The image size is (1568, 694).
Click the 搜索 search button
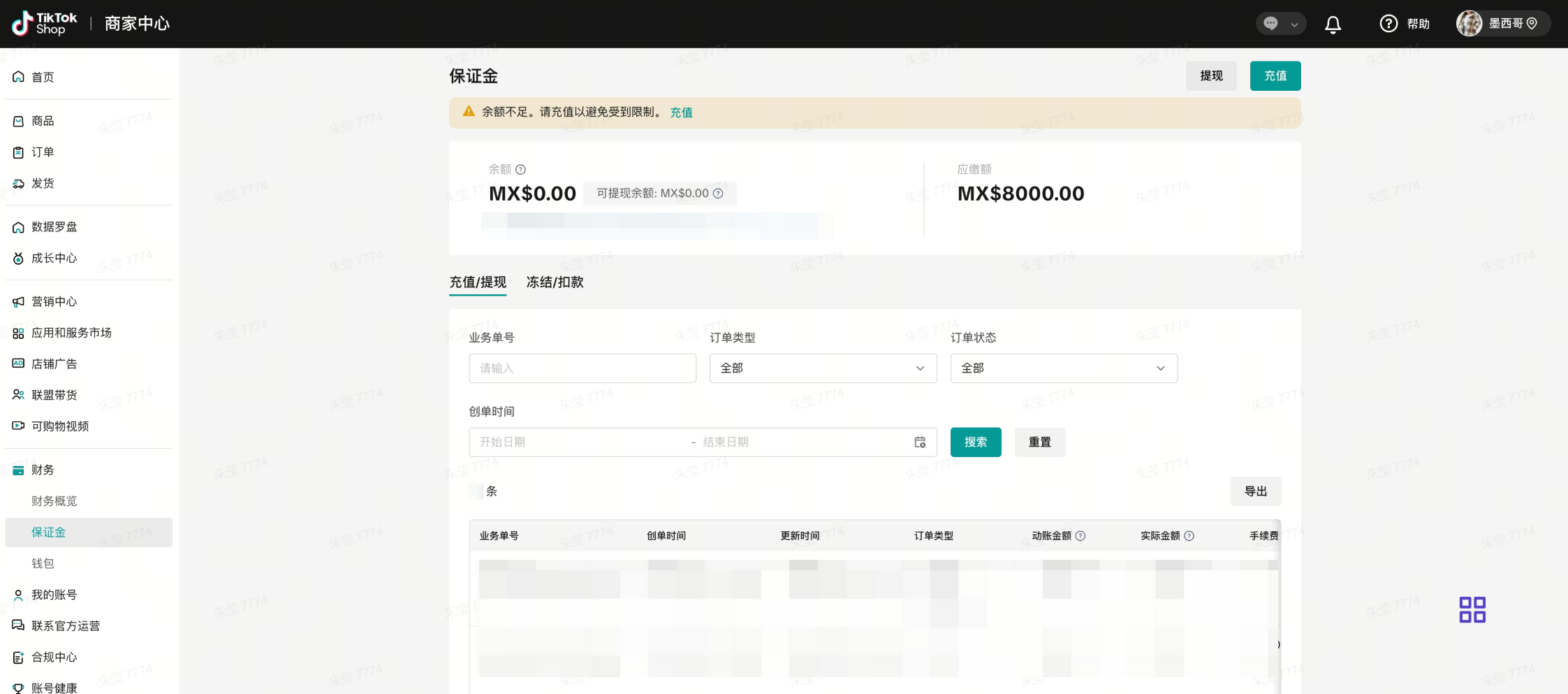pyautogui.click(x=975, y=442)
